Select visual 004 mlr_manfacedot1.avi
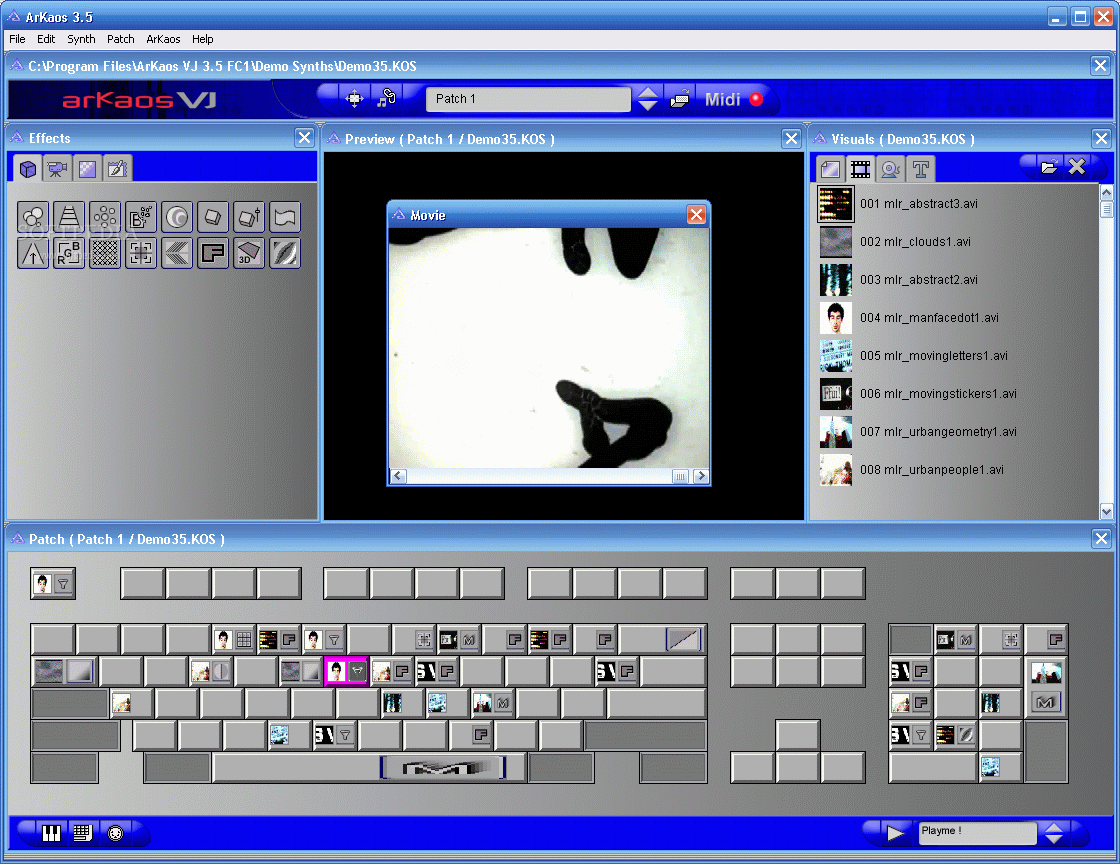 point(957,317)
